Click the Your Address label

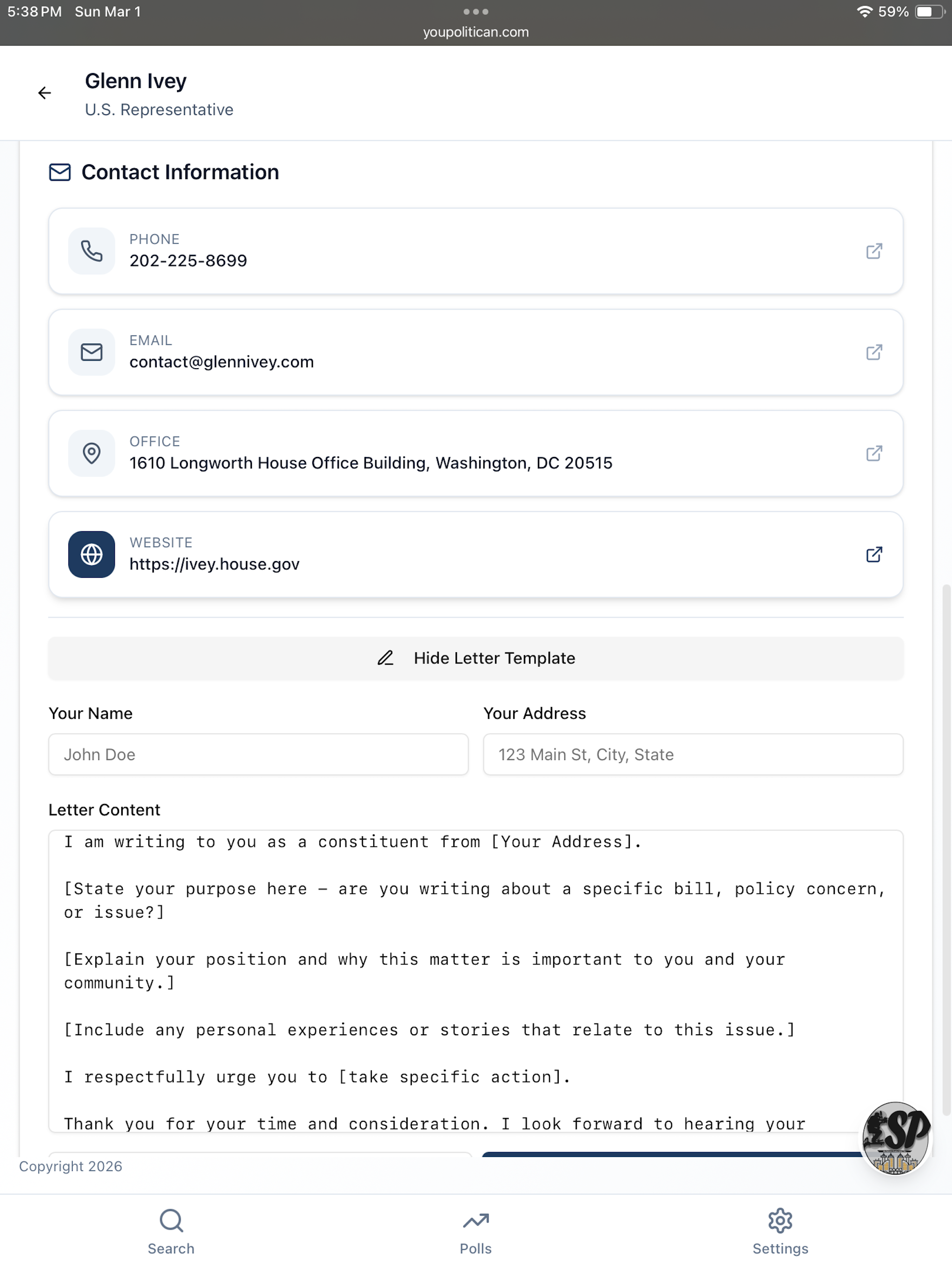click(x=535, y=713)
